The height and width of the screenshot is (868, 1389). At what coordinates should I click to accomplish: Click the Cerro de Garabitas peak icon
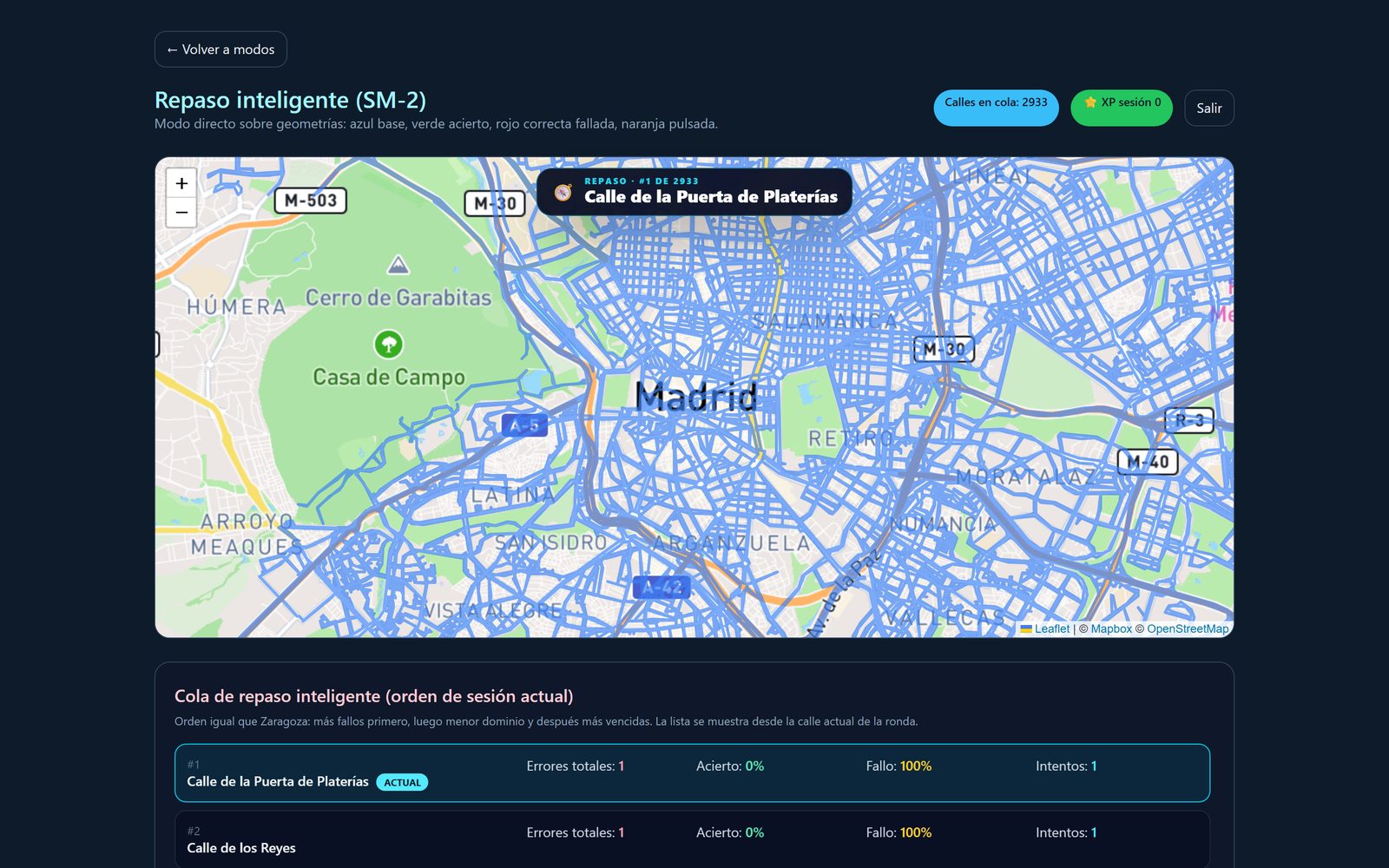(398, 265)
